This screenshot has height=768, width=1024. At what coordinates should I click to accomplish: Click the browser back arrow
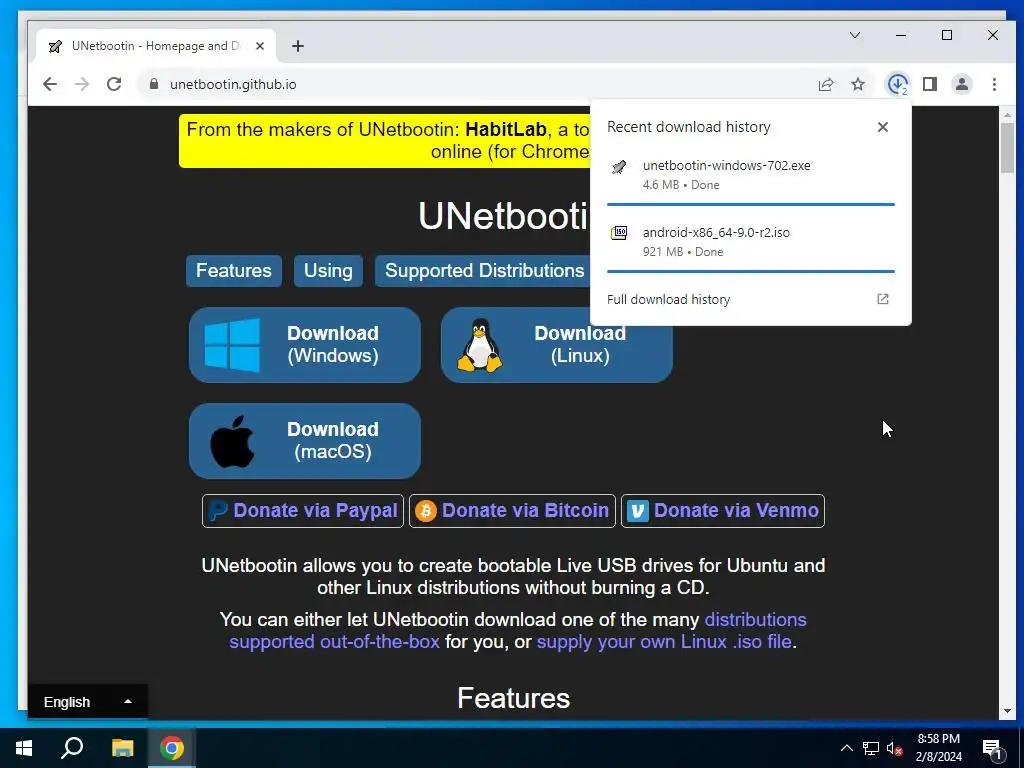point(50,84)
